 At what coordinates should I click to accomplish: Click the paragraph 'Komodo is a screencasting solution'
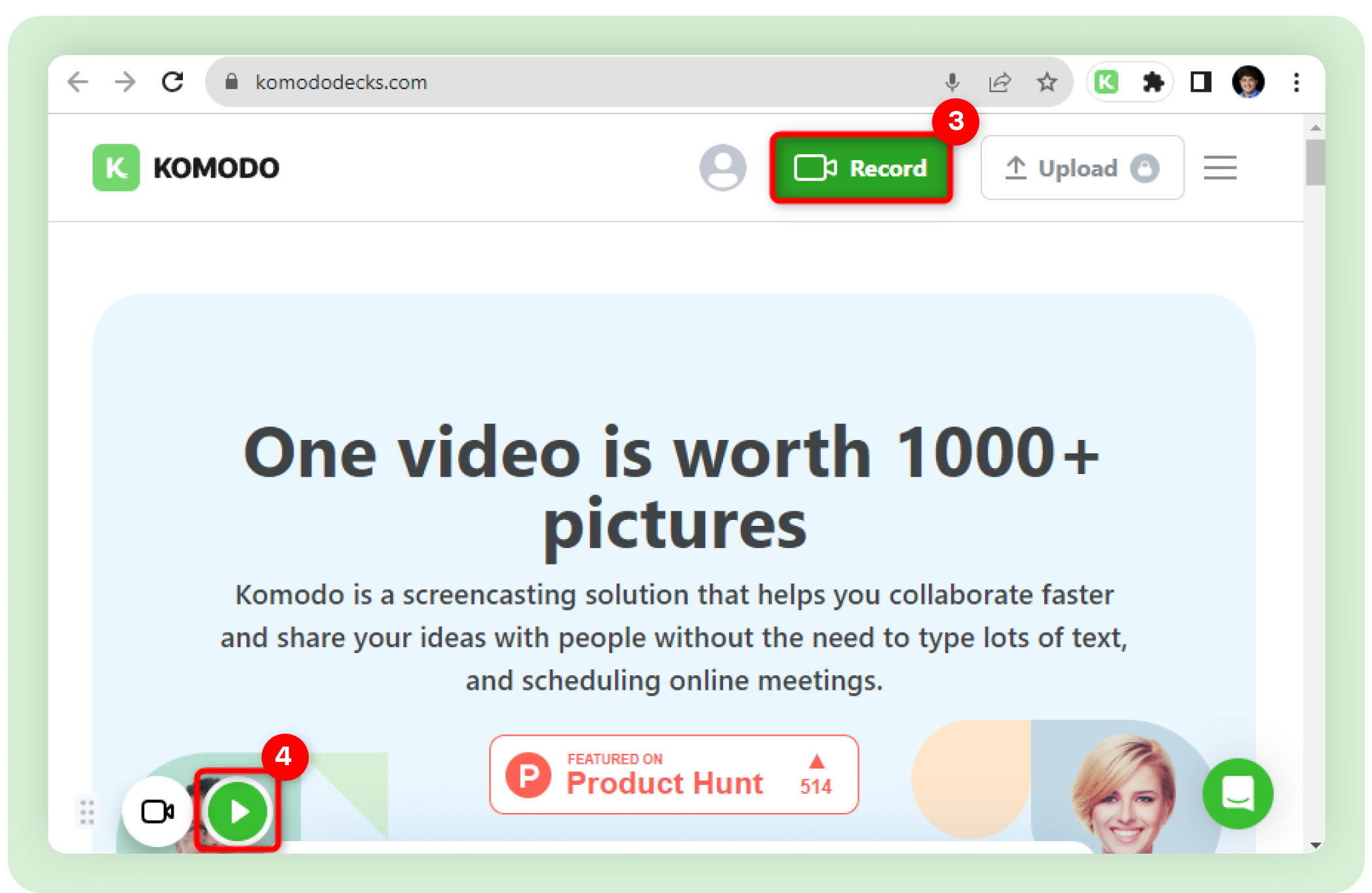tap(674, 637)
